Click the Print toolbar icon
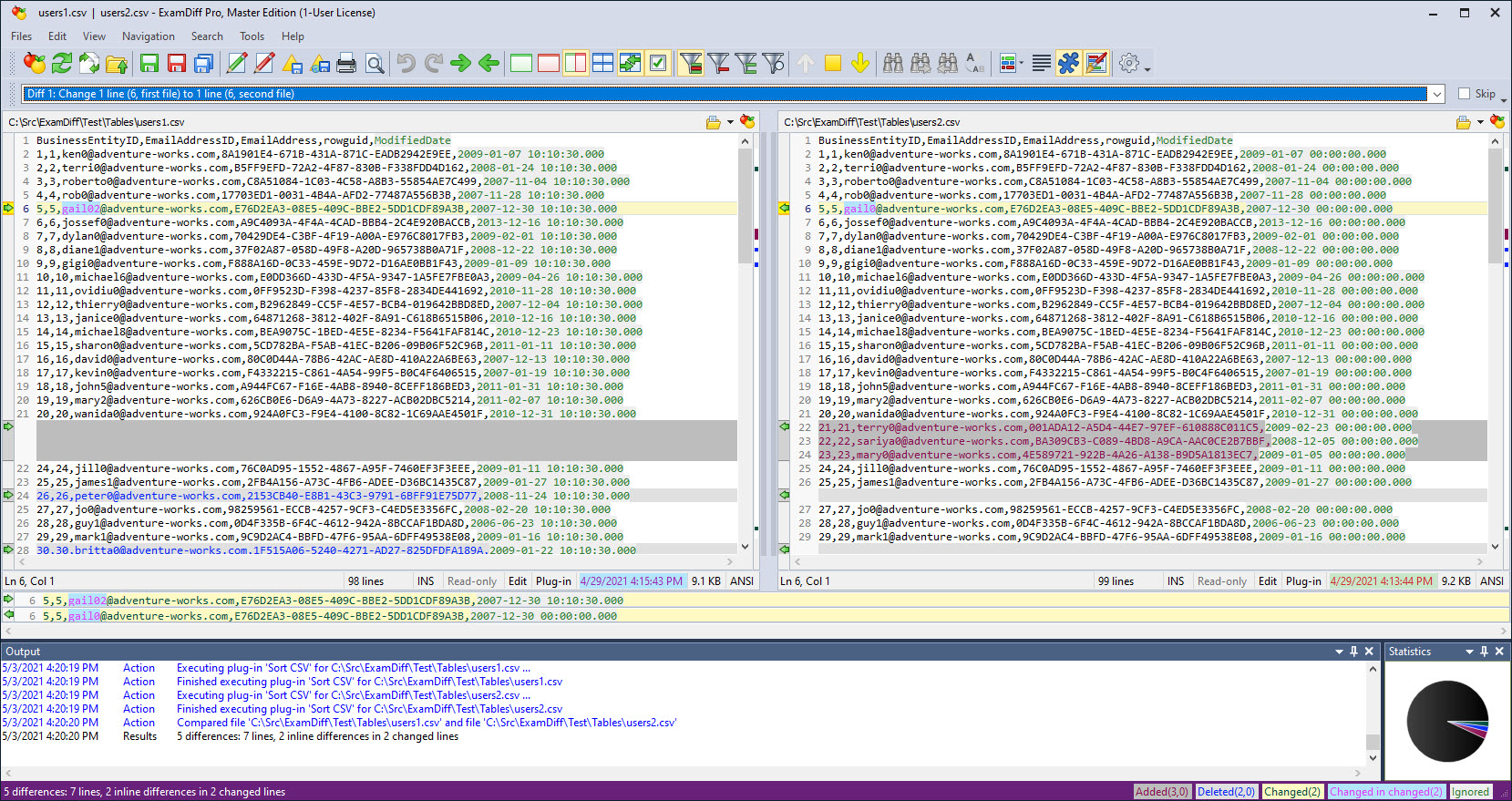Image resolution: width=1512 pixels, height=801 pixels. (346, 63)
